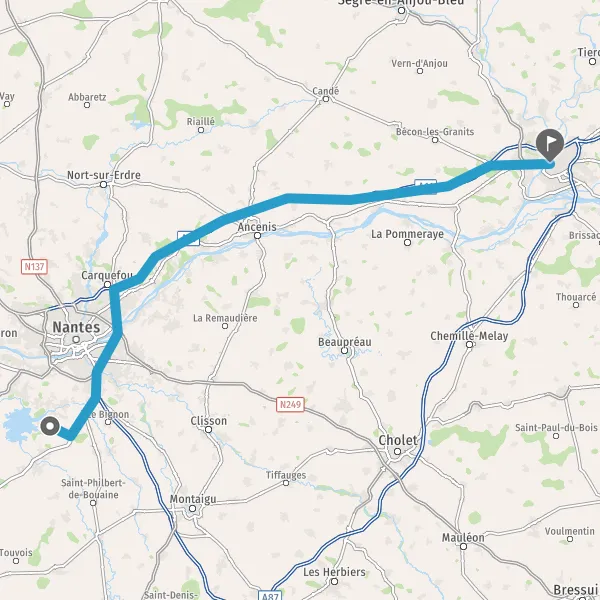The image size is (600, 600).
Task: Click the Nort-sur-Erdre town label
Action: pyautogui.click(x=104, y=175)
